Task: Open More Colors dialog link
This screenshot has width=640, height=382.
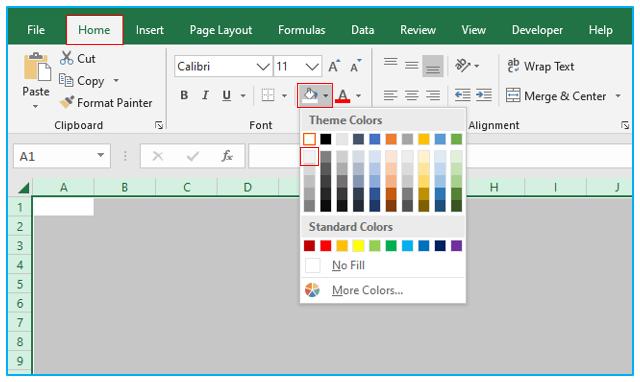Action: coord(367,290)
